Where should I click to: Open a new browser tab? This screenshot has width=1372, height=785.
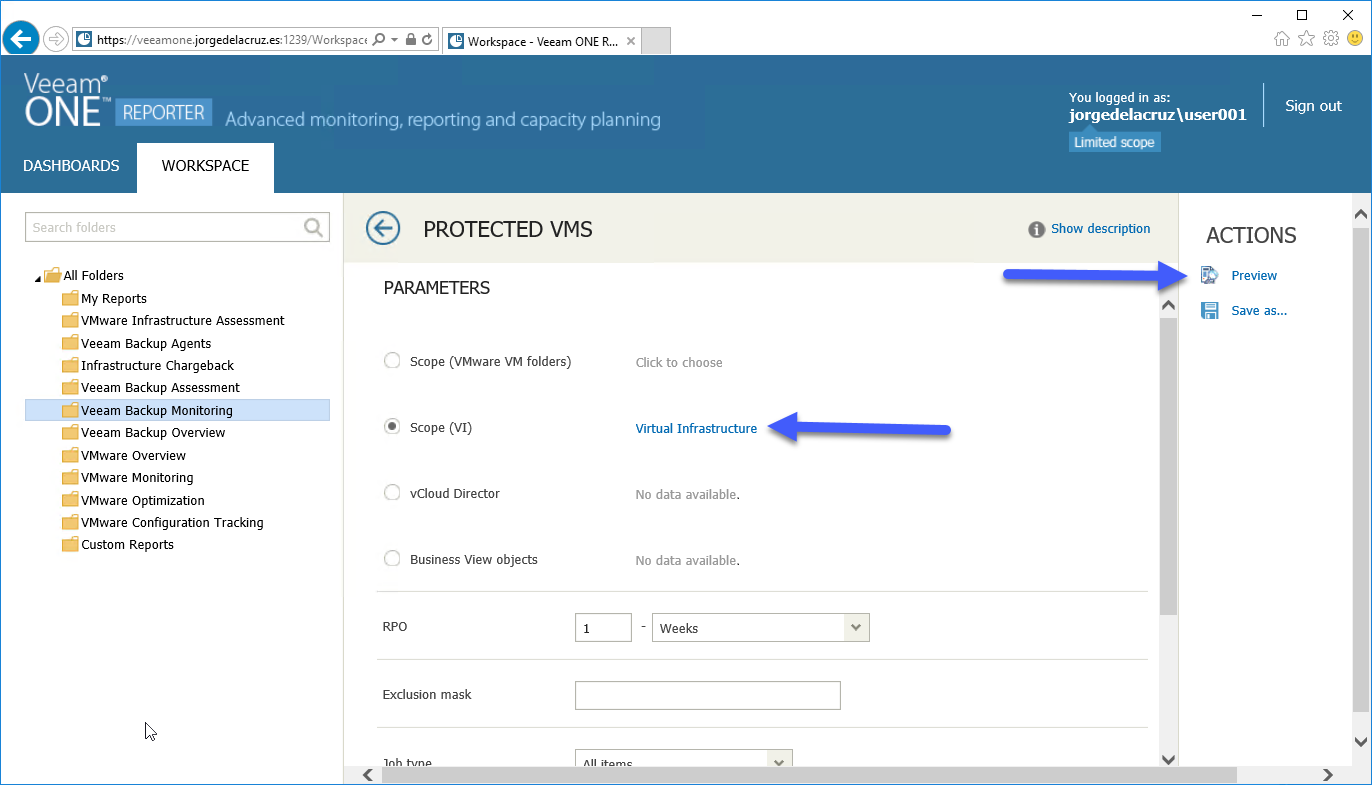coord(655,41)
